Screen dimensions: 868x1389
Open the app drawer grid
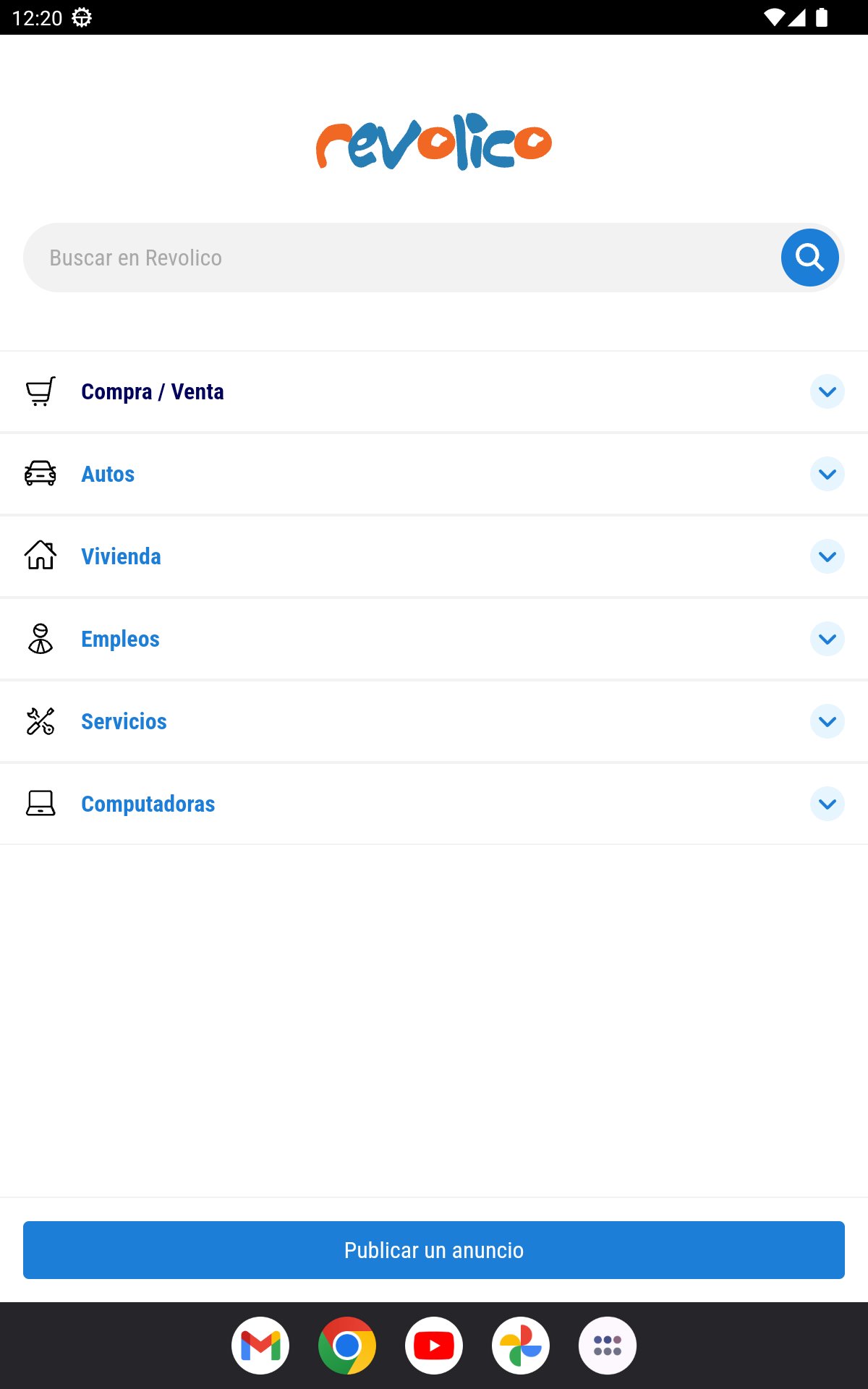[x=608, y=1346]
